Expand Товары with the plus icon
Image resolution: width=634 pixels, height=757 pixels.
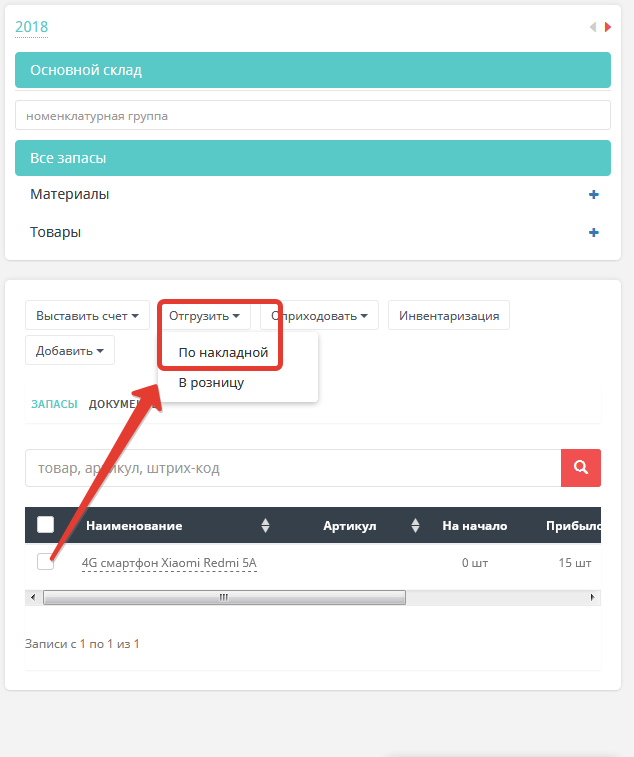tap(594, 233)
